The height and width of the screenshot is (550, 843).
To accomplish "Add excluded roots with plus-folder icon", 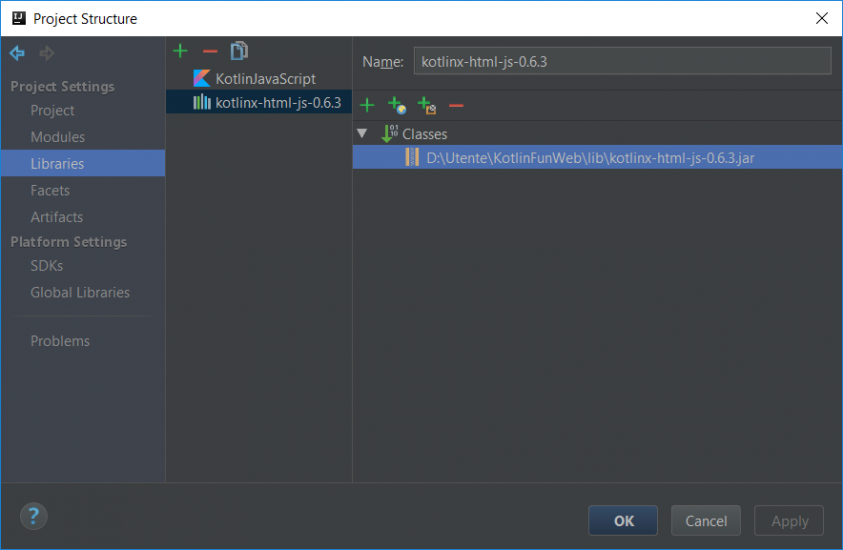I will pos(427,105).
